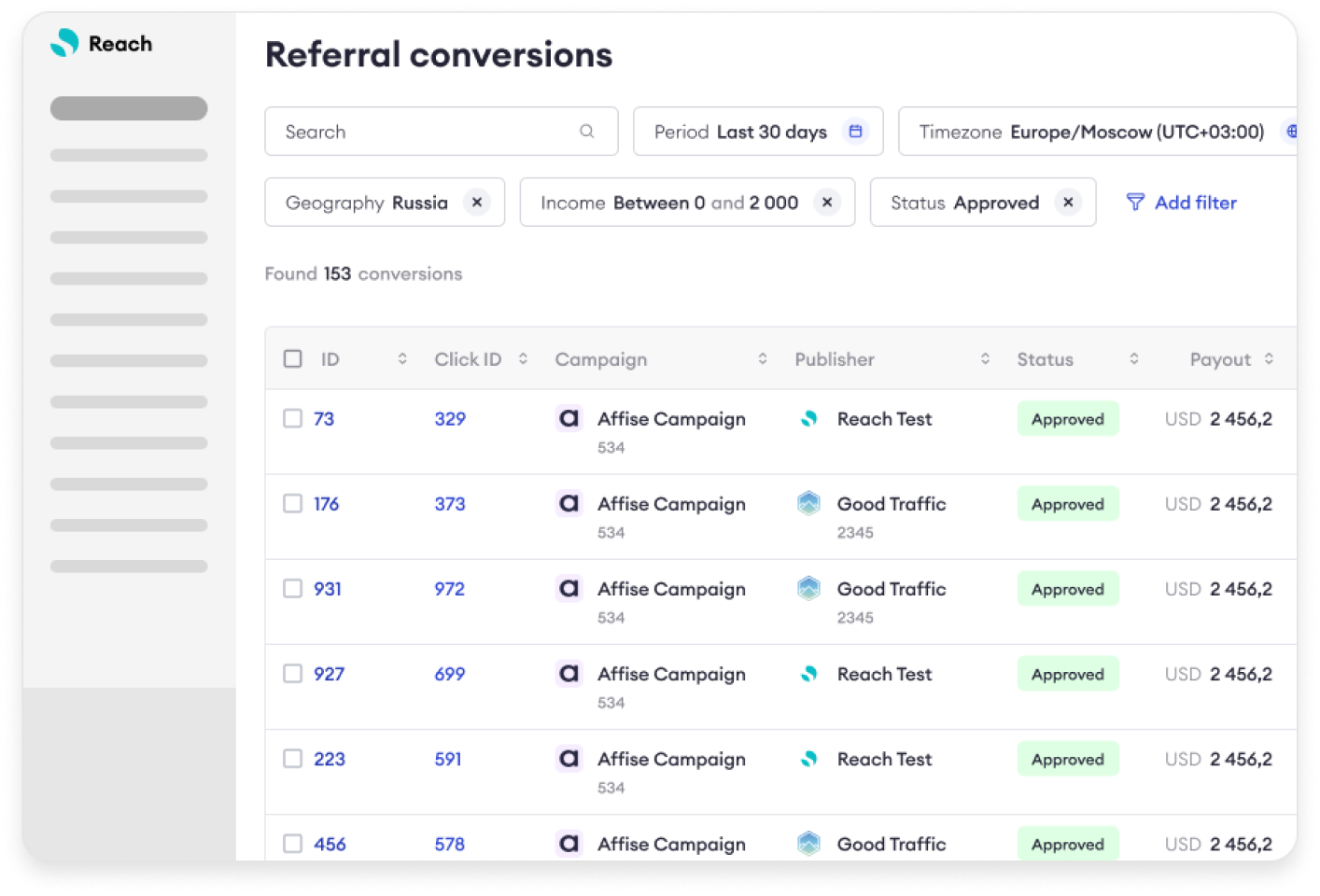Click the search magnifier icon

586,132
